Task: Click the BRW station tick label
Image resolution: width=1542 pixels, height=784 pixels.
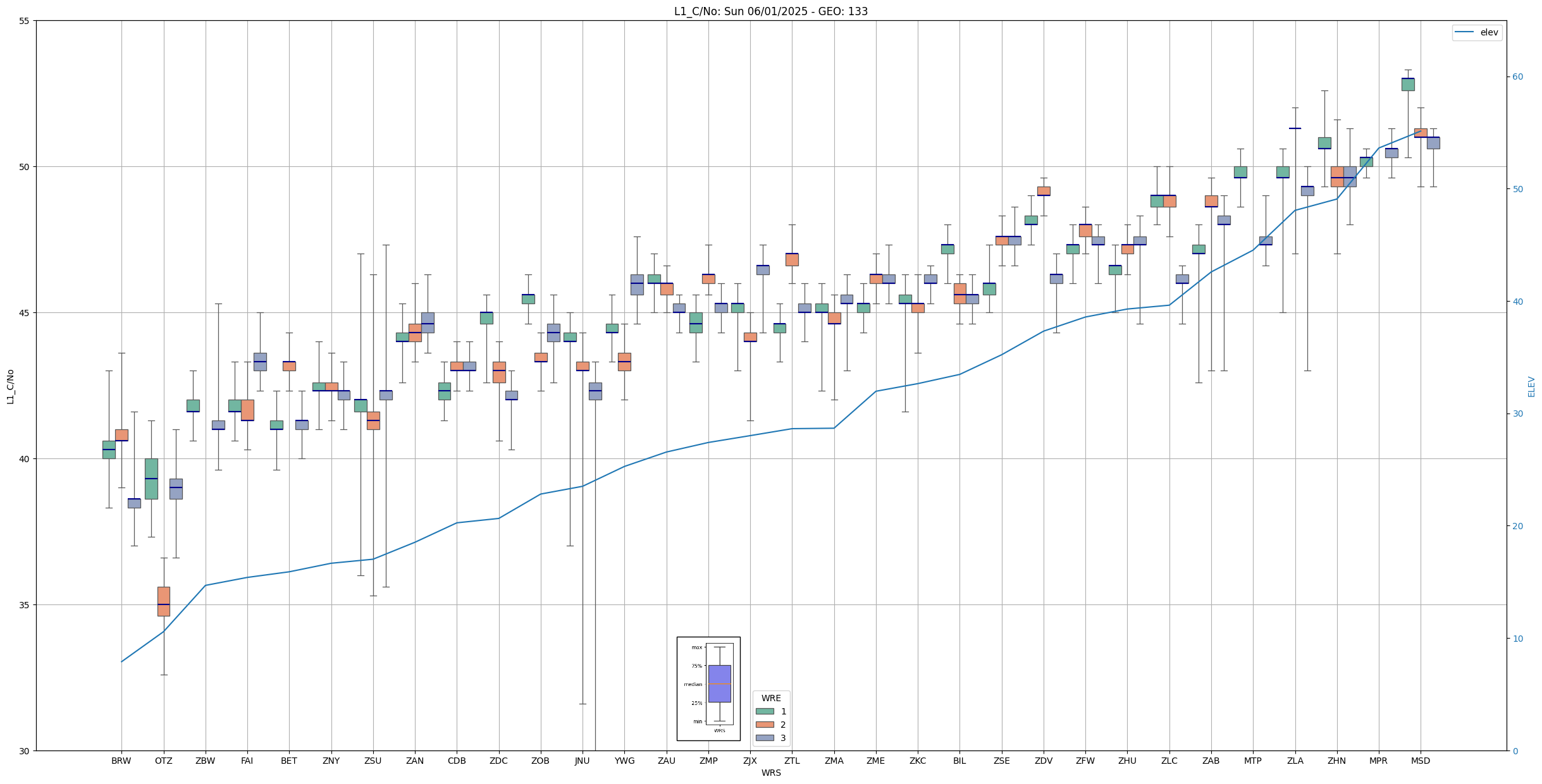Action: pos(121,761)
